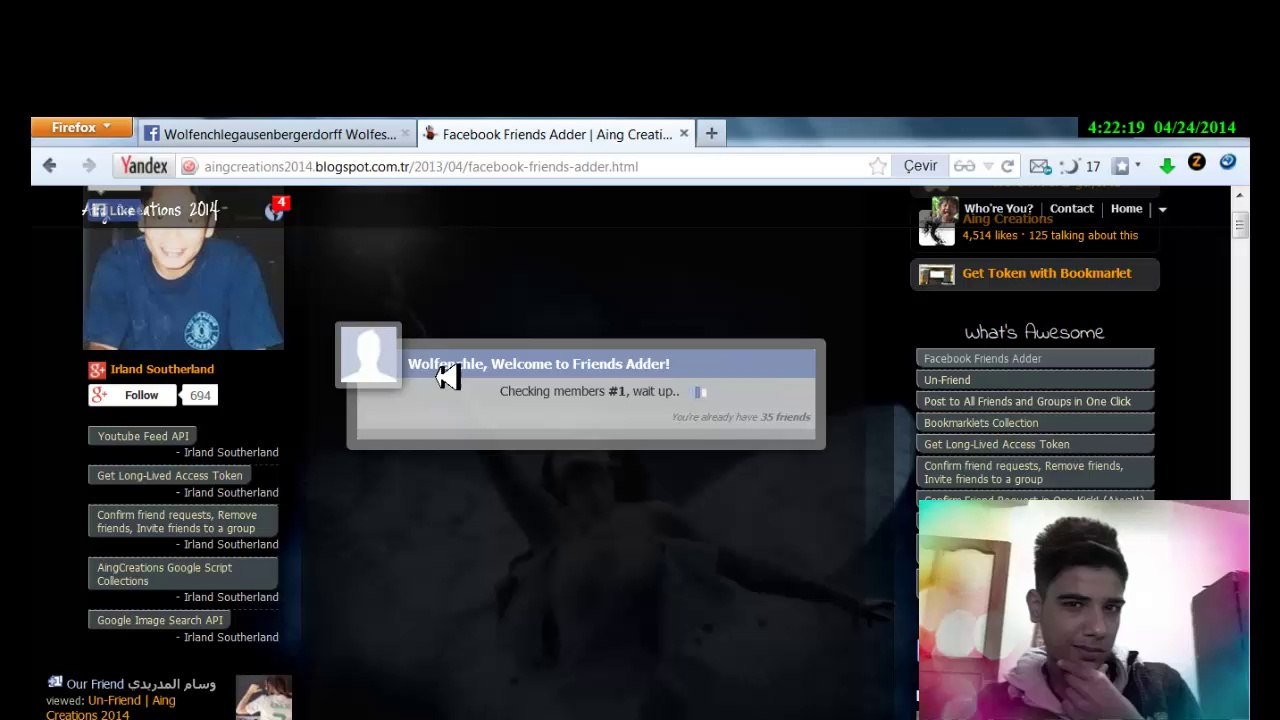Click the Facebook Like button

pyautogui.click(x=114, y=210)
